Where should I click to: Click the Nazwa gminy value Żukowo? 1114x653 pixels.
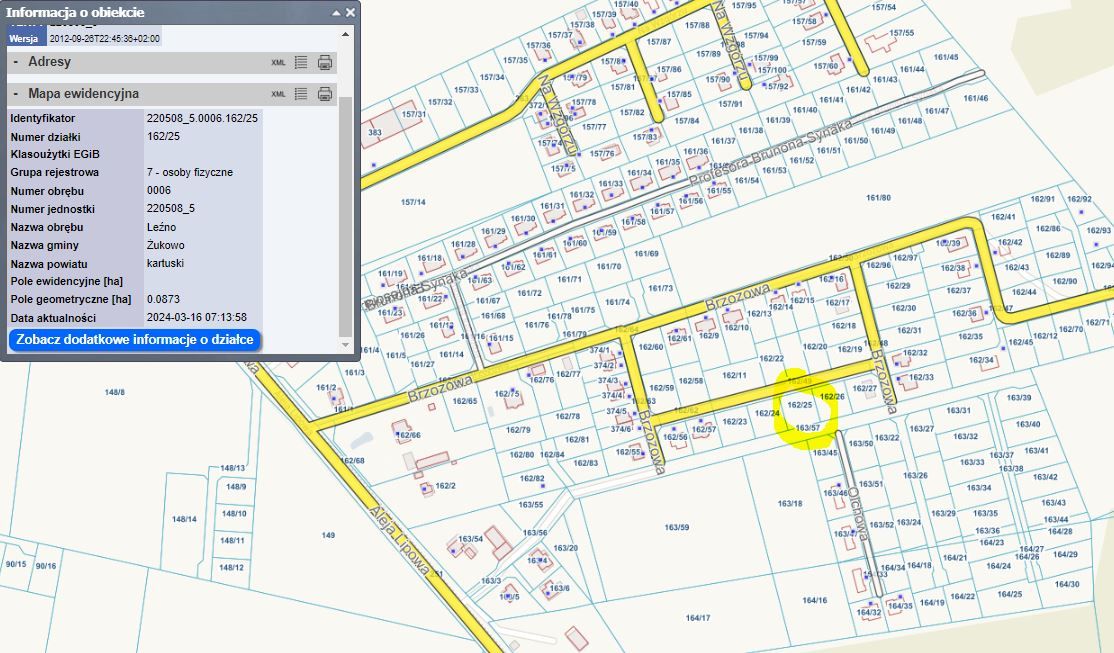(166, 245)
